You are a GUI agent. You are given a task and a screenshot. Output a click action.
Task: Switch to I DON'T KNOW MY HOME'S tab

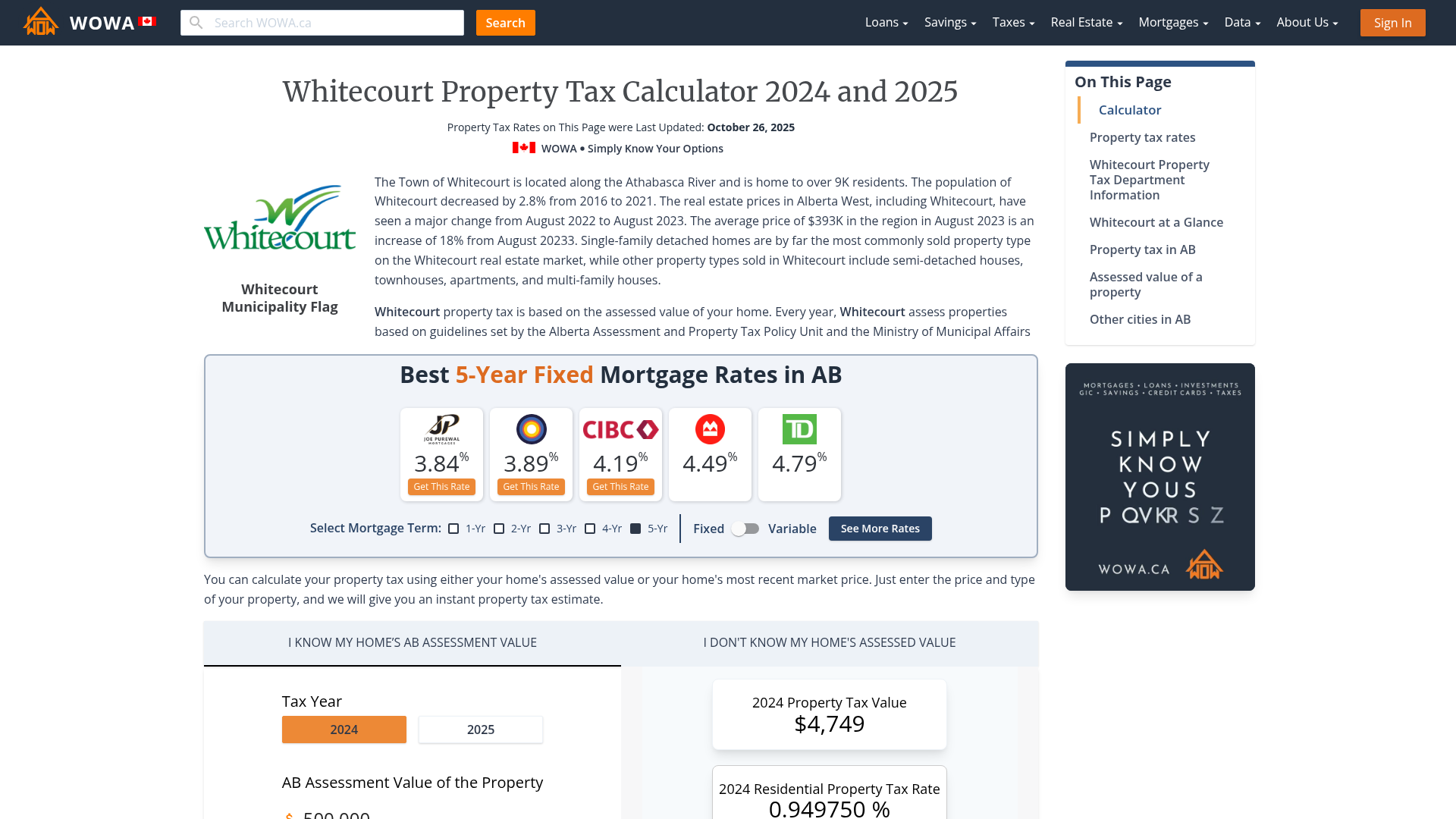tap(830, 642)
